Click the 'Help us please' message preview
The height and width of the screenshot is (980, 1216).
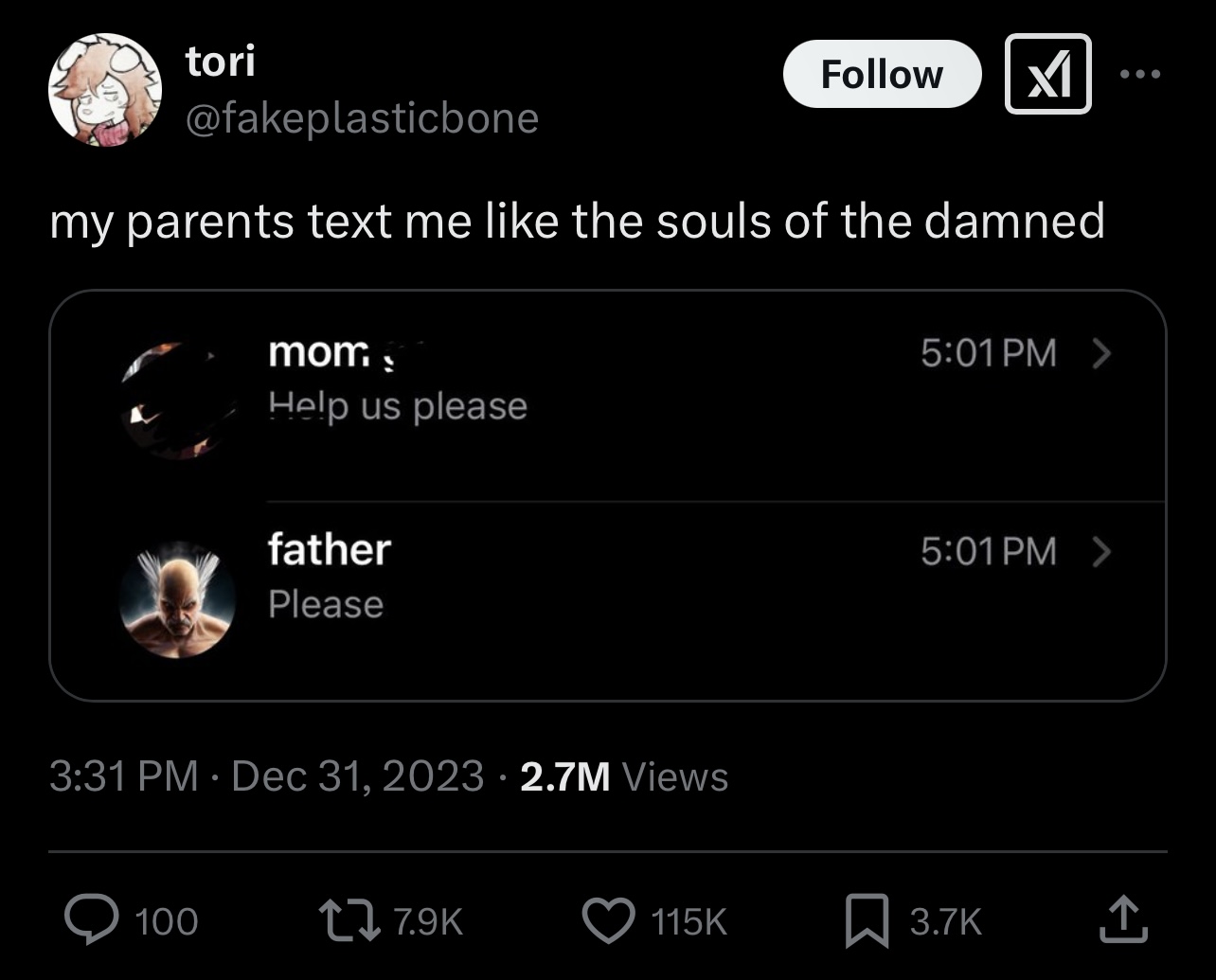click(x=398, y=406)
